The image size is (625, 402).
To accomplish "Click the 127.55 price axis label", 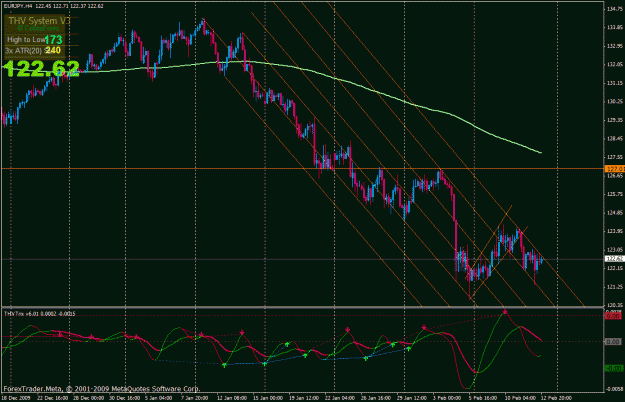I will 615,157.
